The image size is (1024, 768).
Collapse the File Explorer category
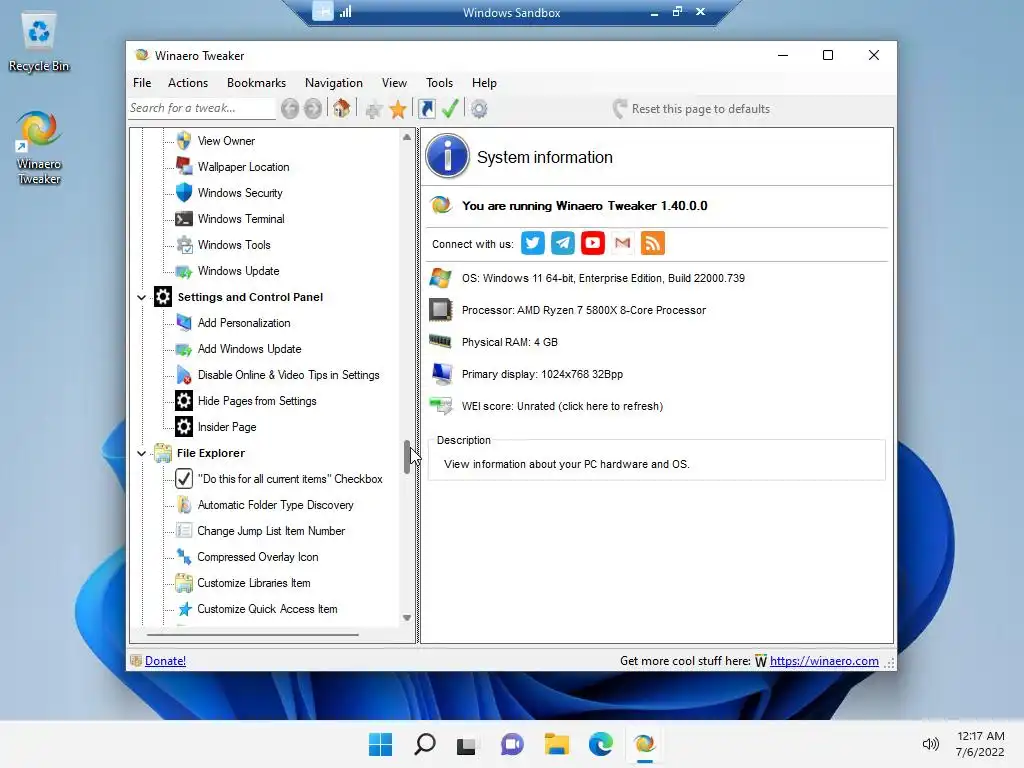pyautogui.click(x=142, y=453)
